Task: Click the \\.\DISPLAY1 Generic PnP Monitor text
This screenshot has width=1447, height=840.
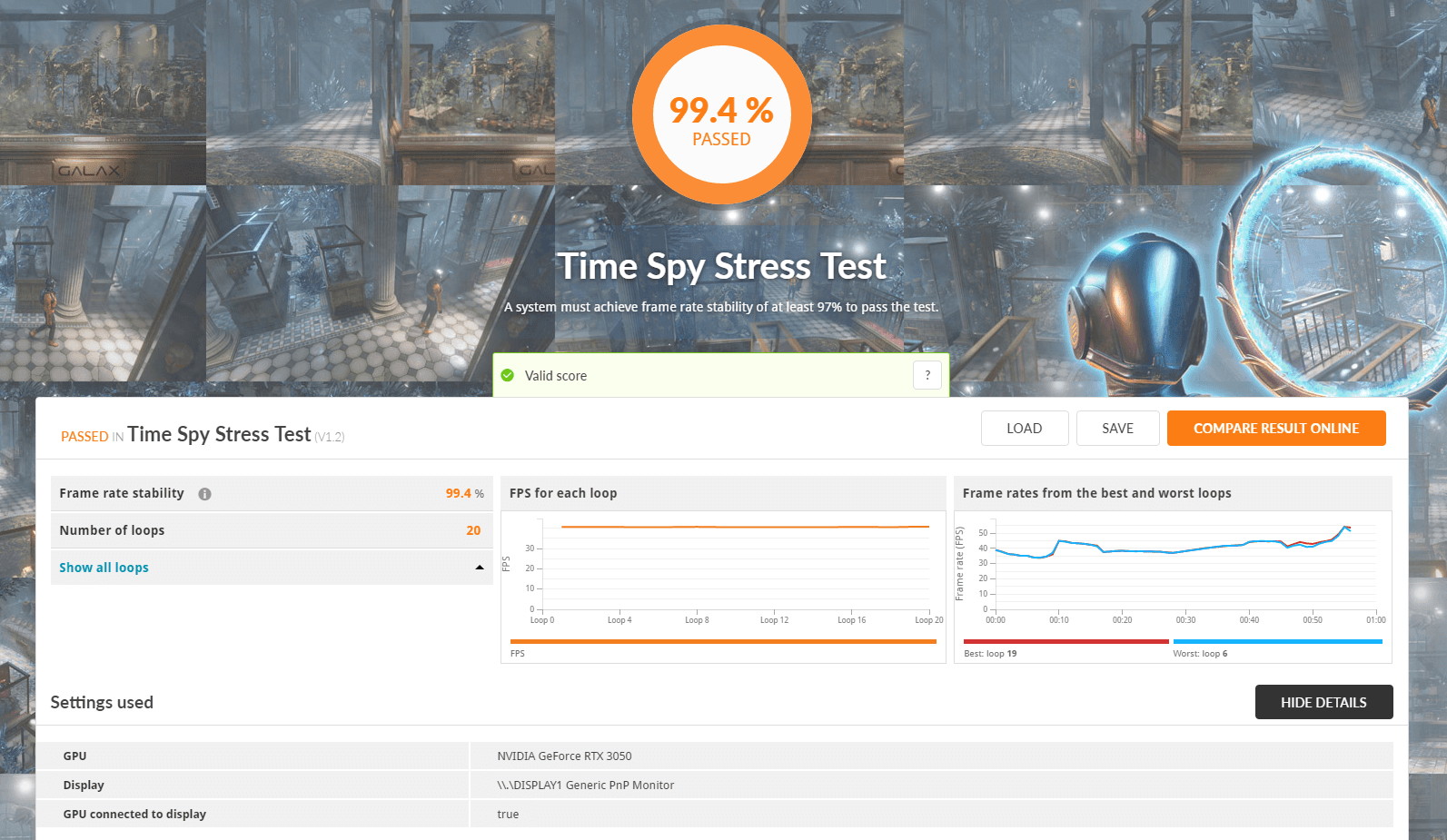Action: pyautogui.click(x=586, y=785)
